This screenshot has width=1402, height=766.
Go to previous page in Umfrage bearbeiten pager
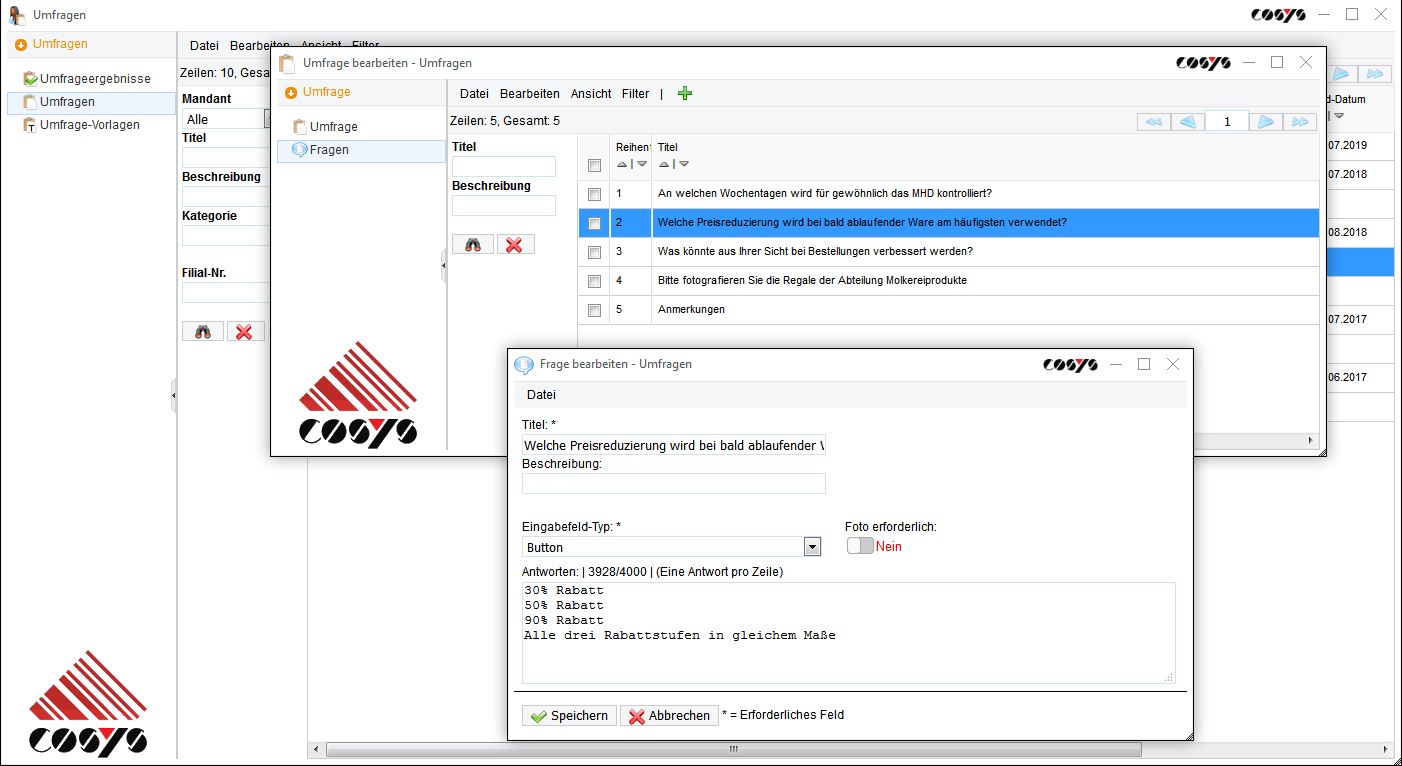tap(1187, 122)
